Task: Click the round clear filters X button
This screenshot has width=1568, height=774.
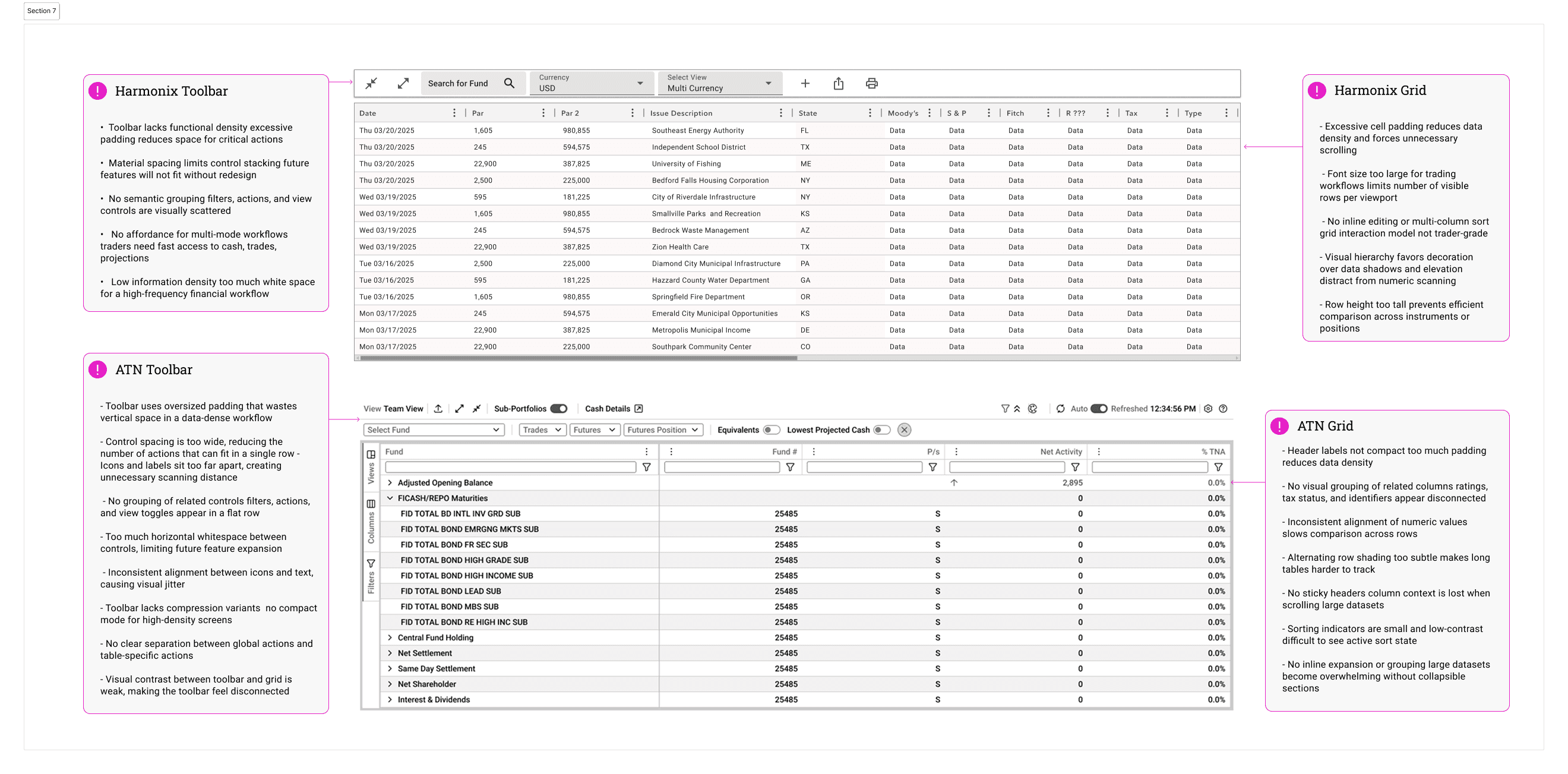Action: (x=905, y=430)
